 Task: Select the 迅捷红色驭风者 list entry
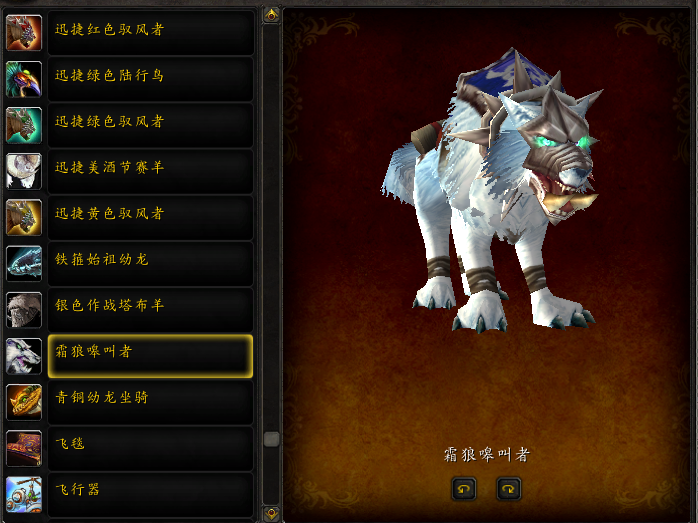tap(150, 32)
